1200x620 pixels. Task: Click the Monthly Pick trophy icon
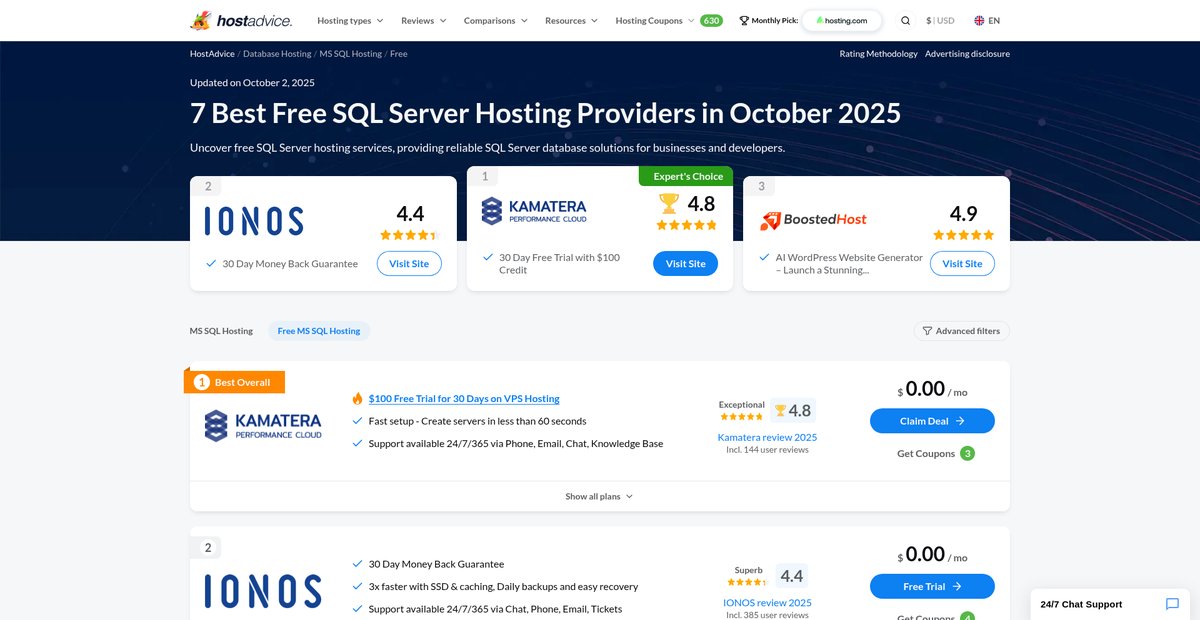coord(744,20)
